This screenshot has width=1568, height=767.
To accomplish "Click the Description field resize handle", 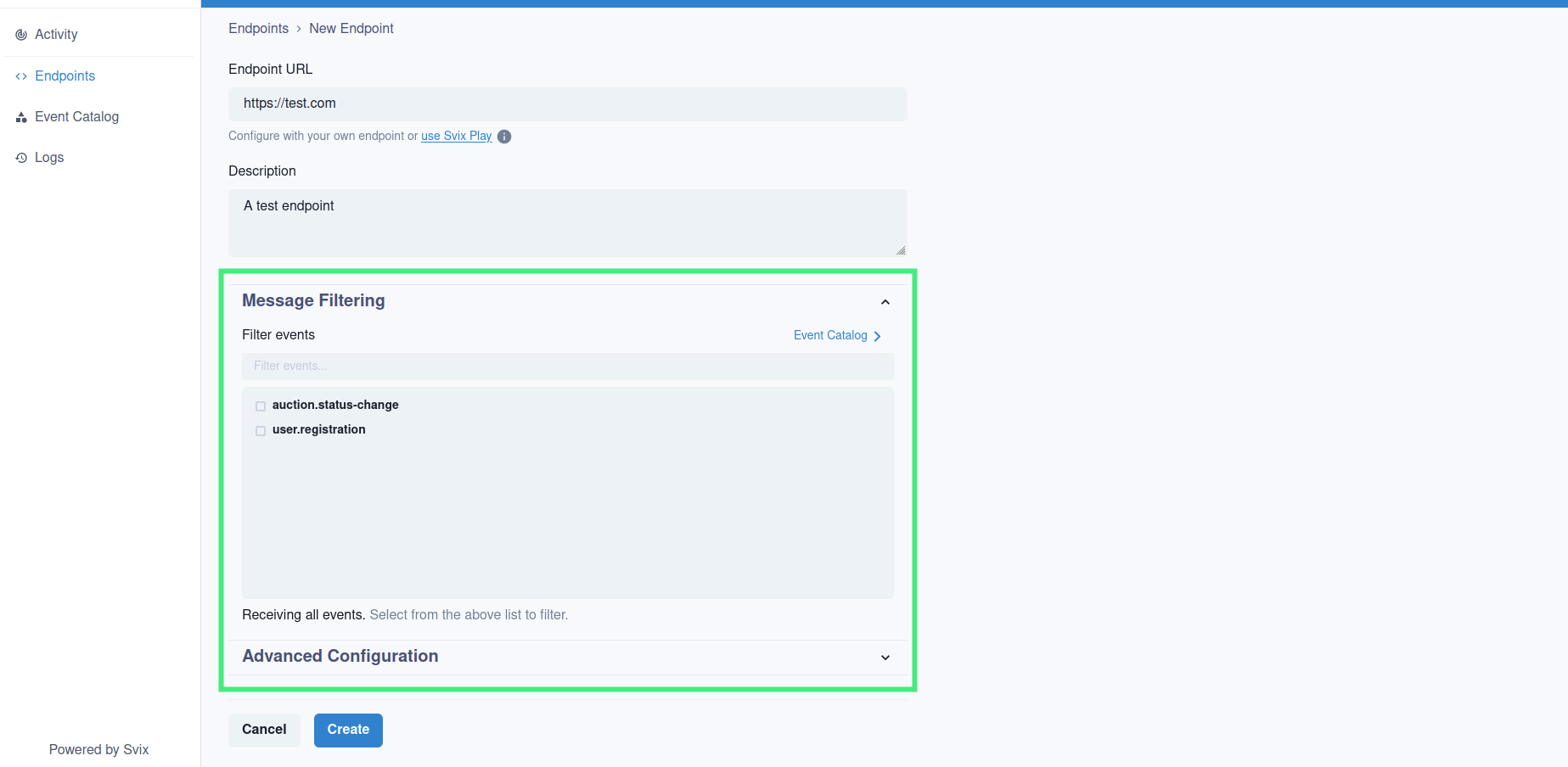I will point(901,250).
